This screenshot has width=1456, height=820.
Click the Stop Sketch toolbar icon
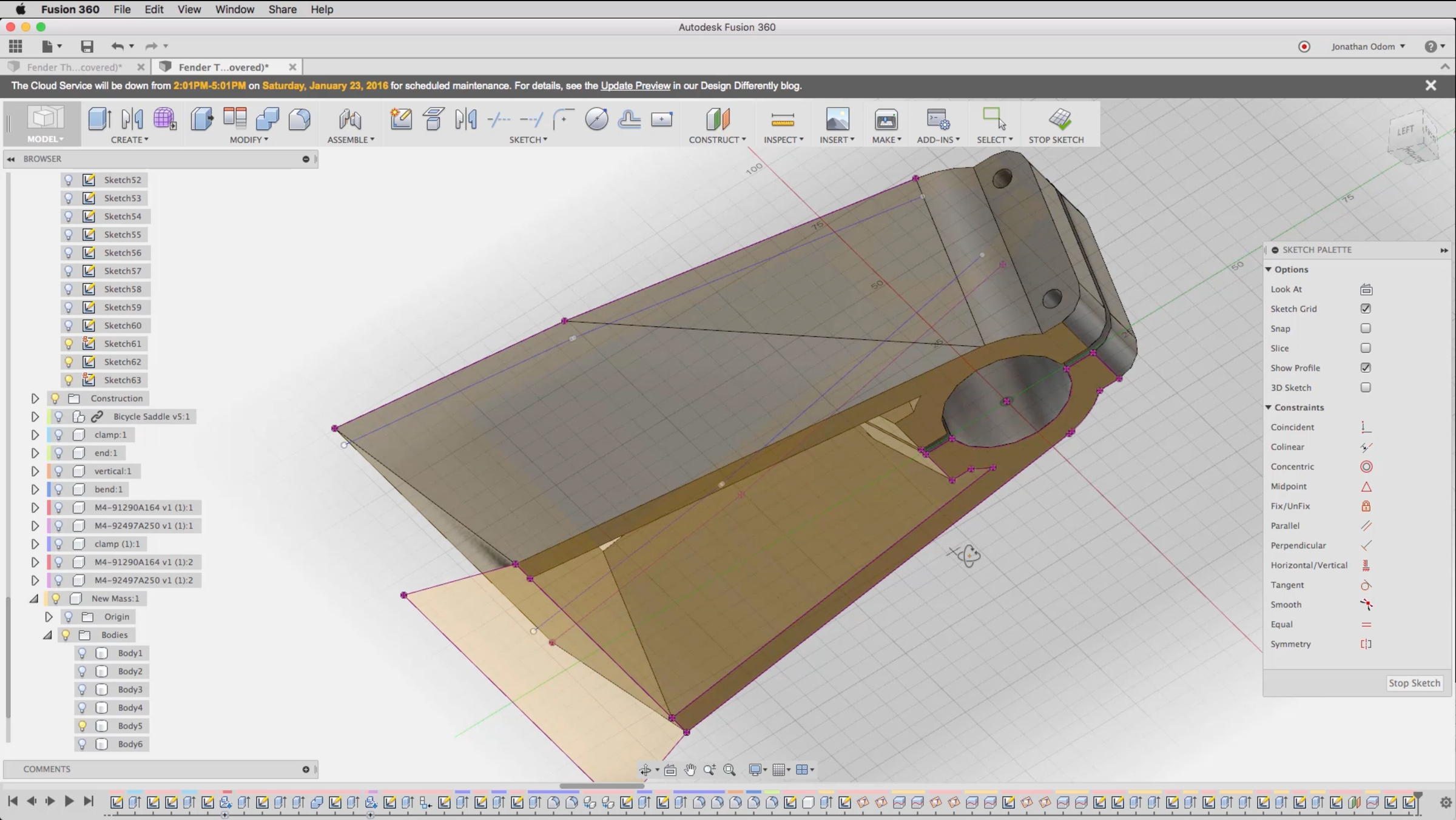[1059, 119]
